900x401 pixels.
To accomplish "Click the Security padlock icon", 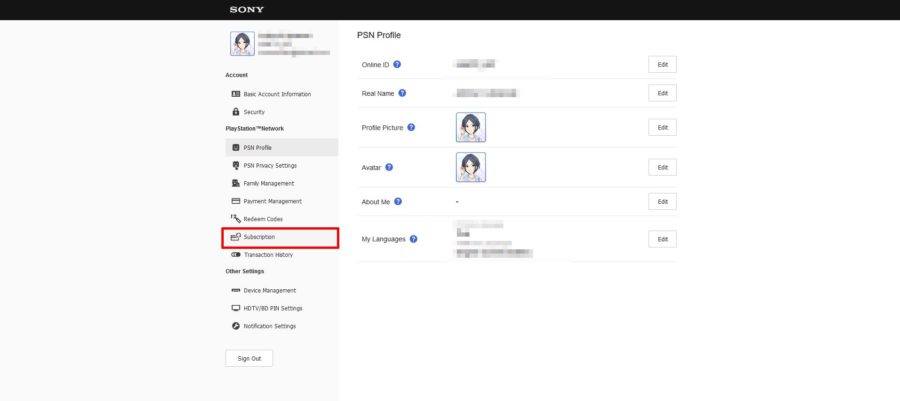I will tap(235, 112).
